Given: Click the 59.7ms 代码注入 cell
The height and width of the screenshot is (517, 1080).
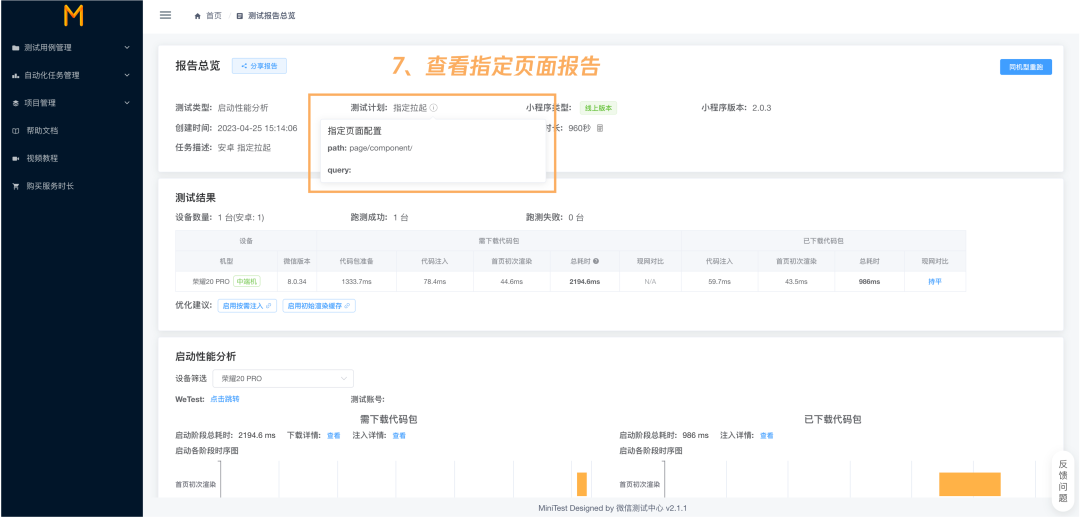Looking at the screenshot, I should (x=719, y=282).
